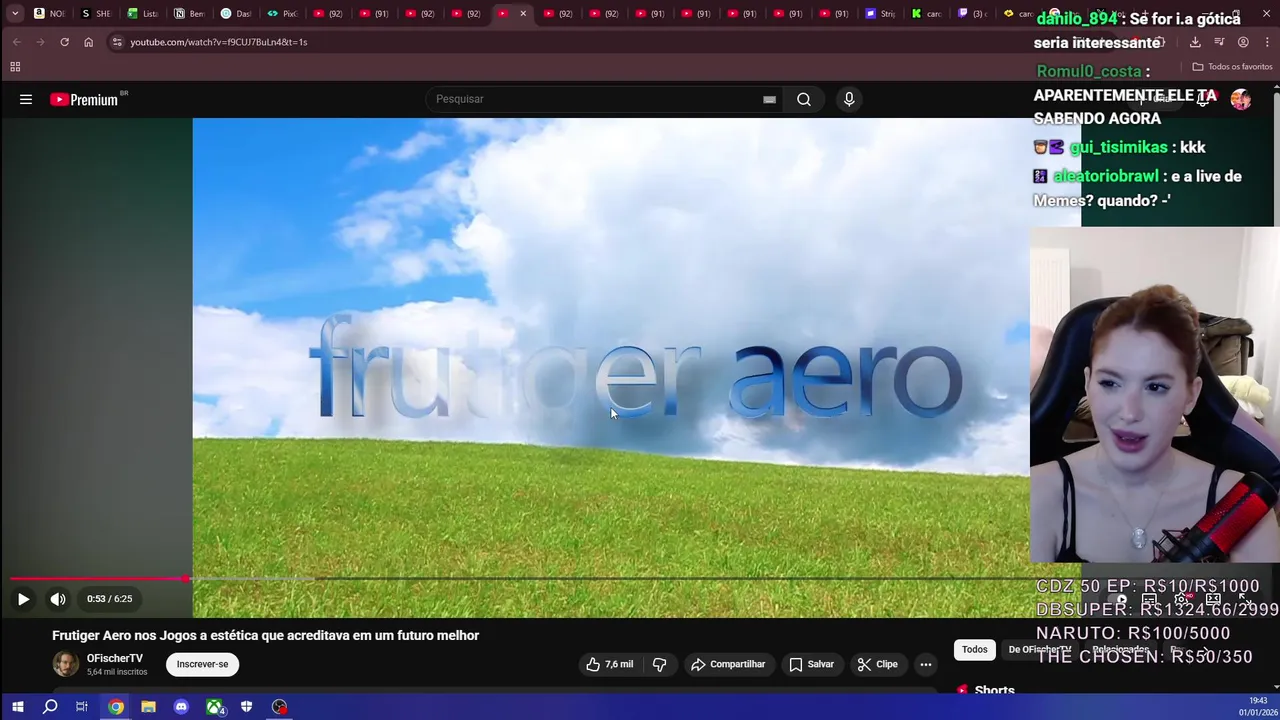This screenshot has width=1280, height=720.
Task: Open Windows taskbar search
Action: (x=50, y=707)
